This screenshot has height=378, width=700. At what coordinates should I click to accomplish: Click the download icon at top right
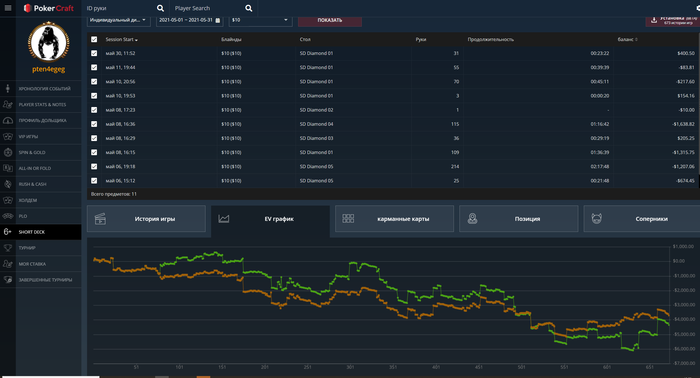[654, 20]
